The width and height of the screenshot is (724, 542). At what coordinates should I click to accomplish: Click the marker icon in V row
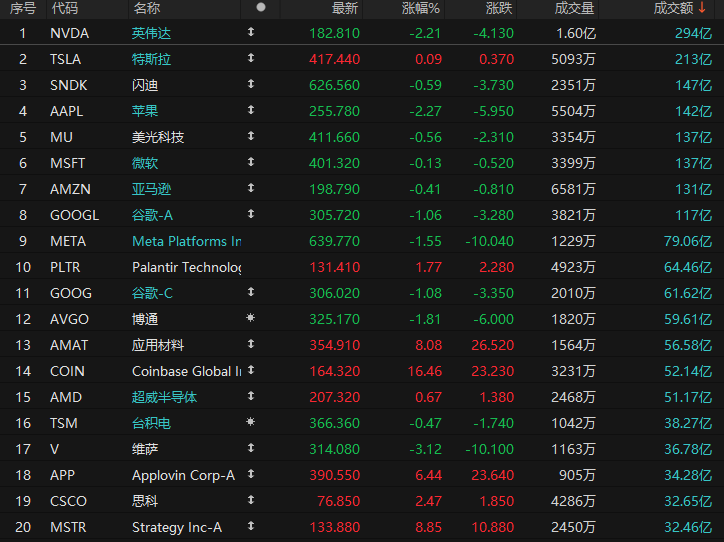click(x=251, y=448)
